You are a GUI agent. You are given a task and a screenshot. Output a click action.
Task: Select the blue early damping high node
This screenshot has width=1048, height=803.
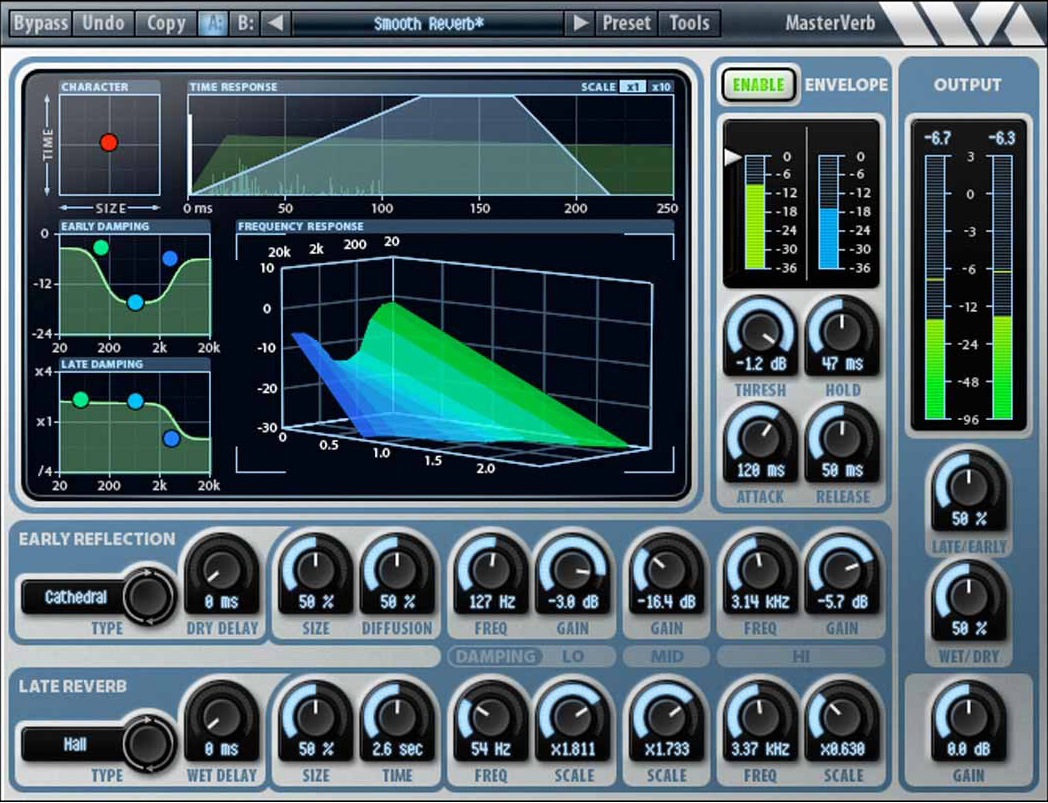click(170, 258)
